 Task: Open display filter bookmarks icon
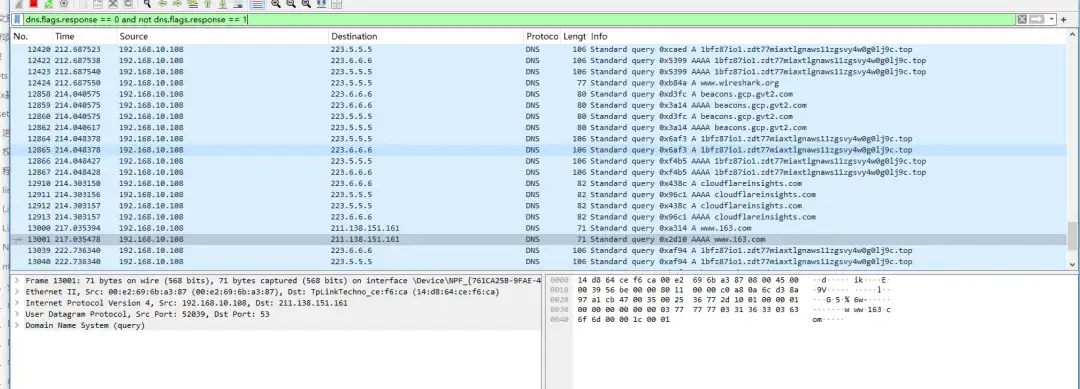17,20
